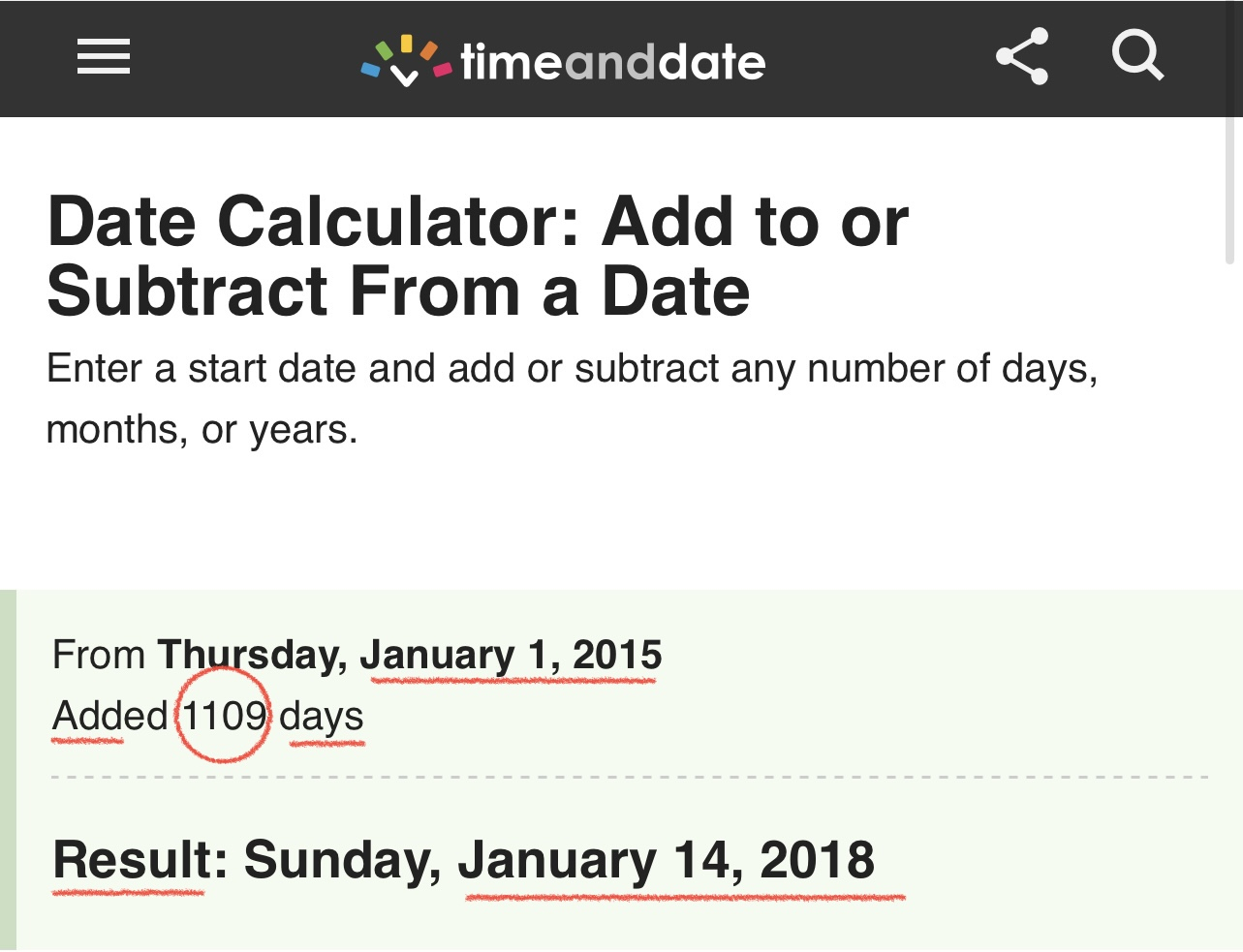Click the timeanddate wordmark text
The width and height of the screenshot is (1243, 952).
click(x=613, y=63)
